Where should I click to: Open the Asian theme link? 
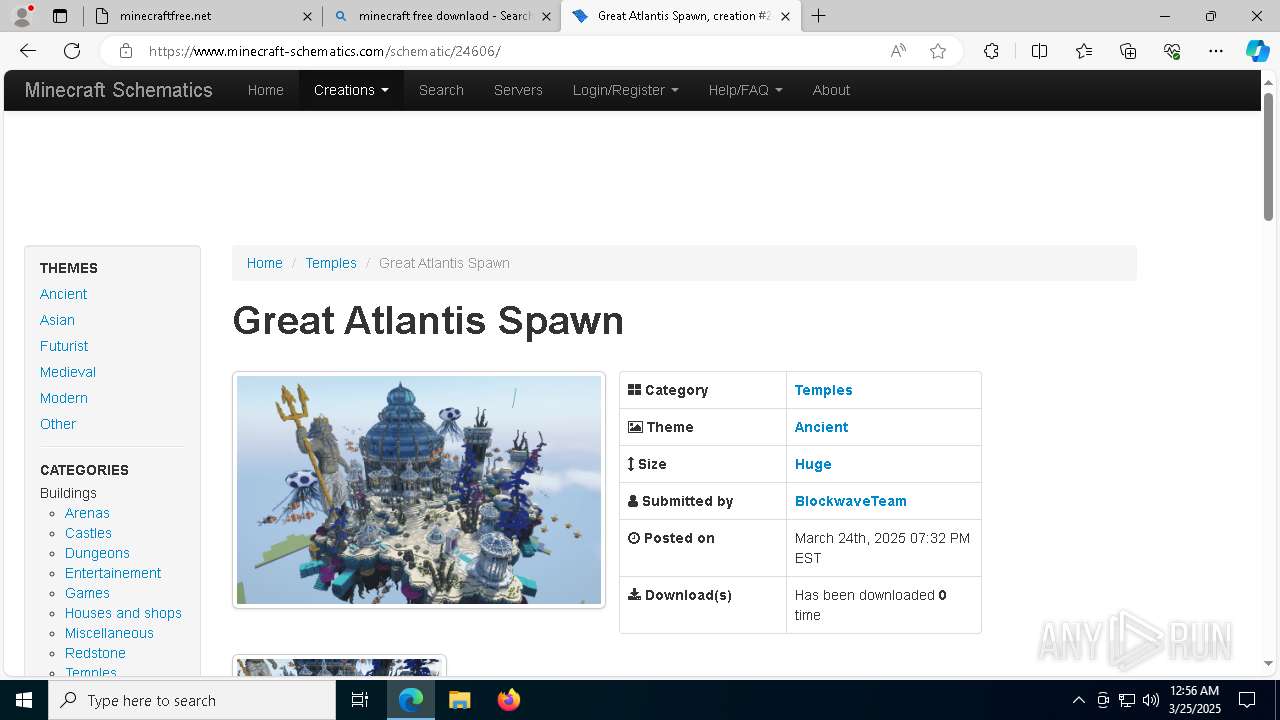click(57, 320)
